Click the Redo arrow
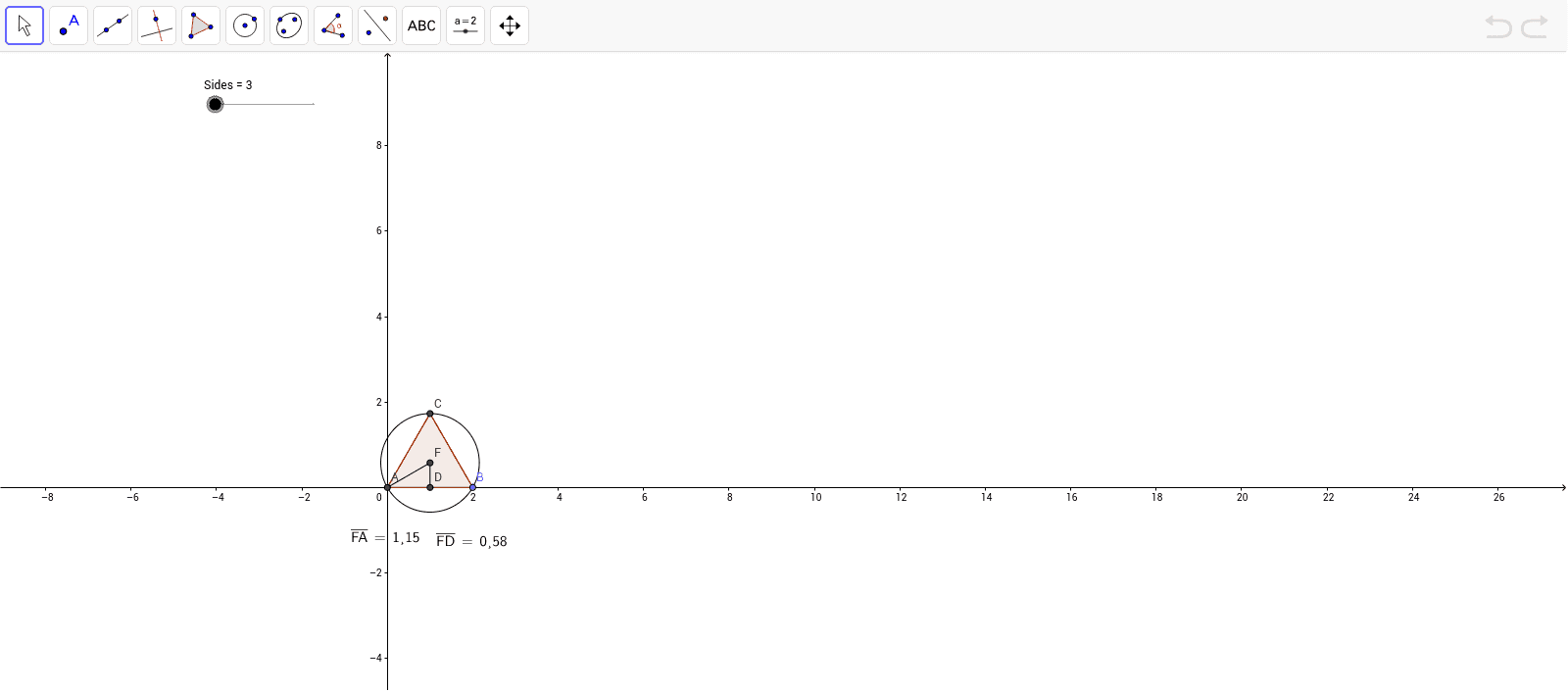This screenshot has height=692, width=1568. pos(1535,26)
